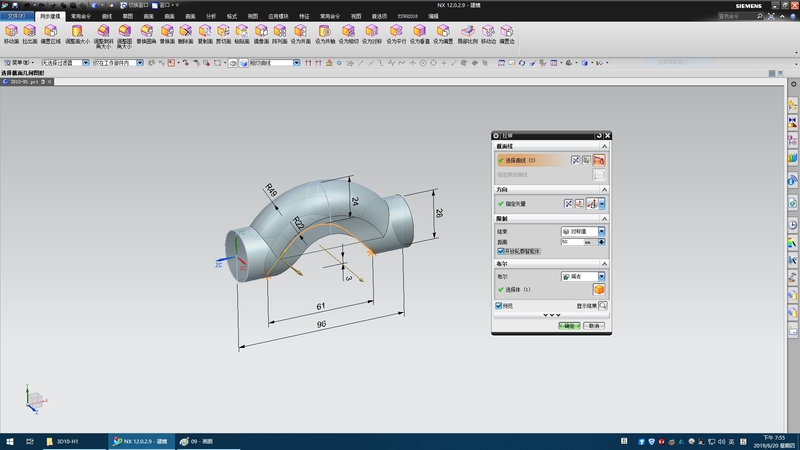This screenshot has height=450, width=800.
Task: Click the 取消 Cancel button
Action: tap(594, 326)
